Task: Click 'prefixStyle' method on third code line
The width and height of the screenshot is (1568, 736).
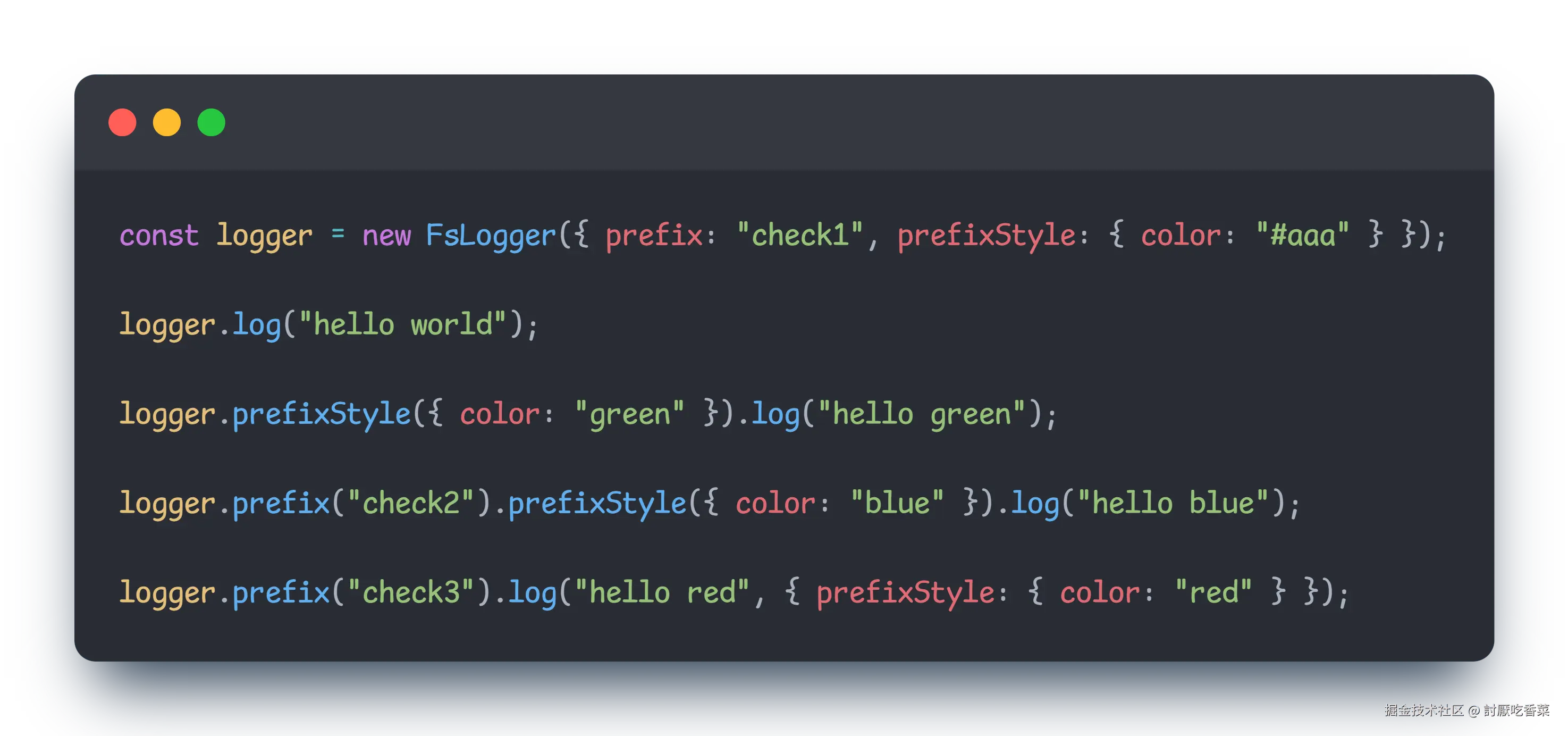Action: (x=322, y=414)
